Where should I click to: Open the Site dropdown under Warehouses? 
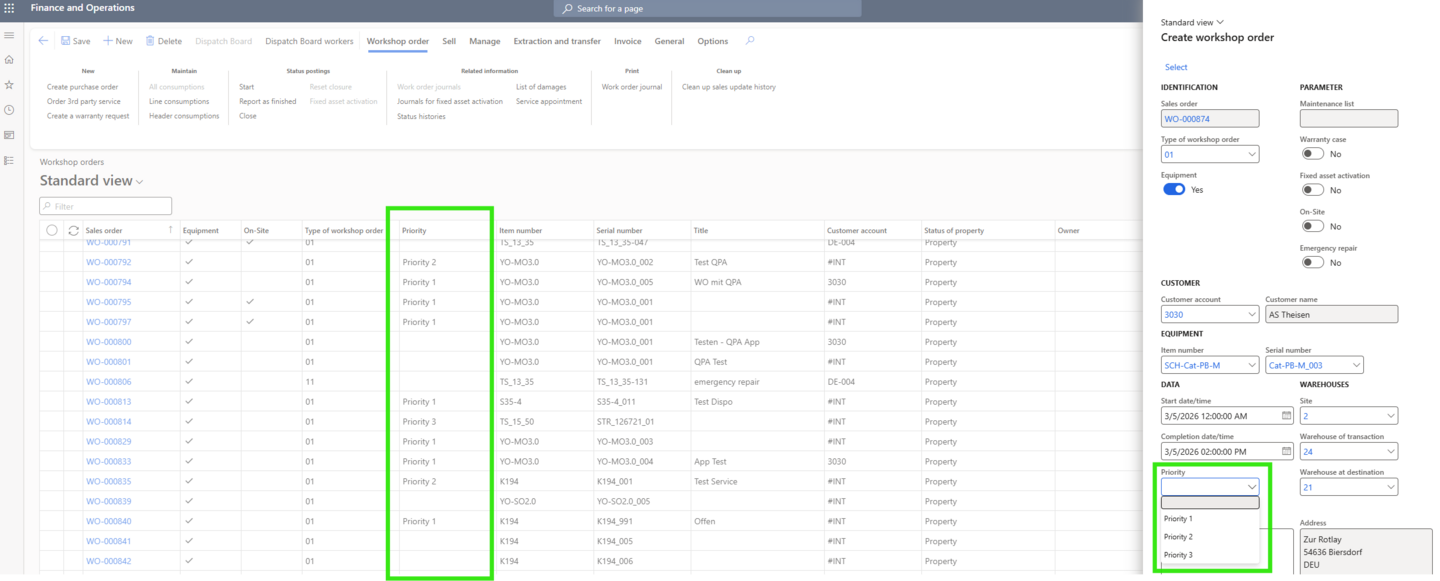pos(1392,415)
